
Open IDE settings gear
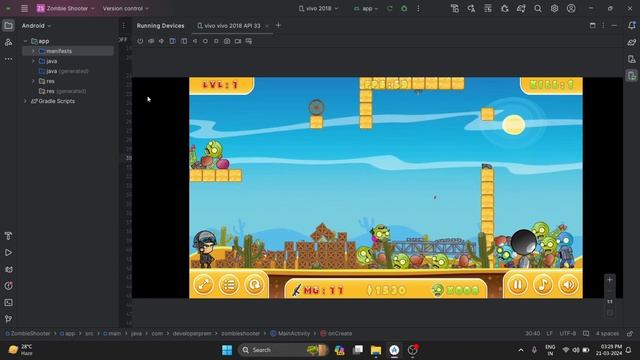click(x=554, y=8)
